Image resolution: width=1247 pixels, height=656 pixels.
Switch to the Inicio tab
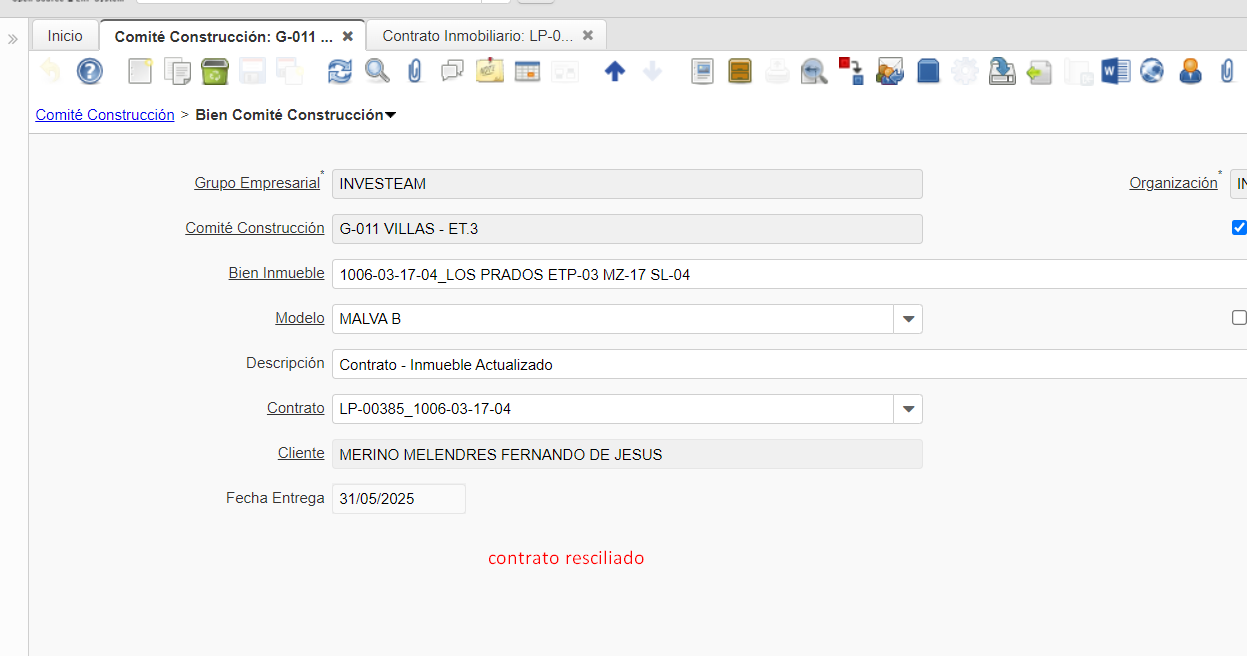pos(65,36)
